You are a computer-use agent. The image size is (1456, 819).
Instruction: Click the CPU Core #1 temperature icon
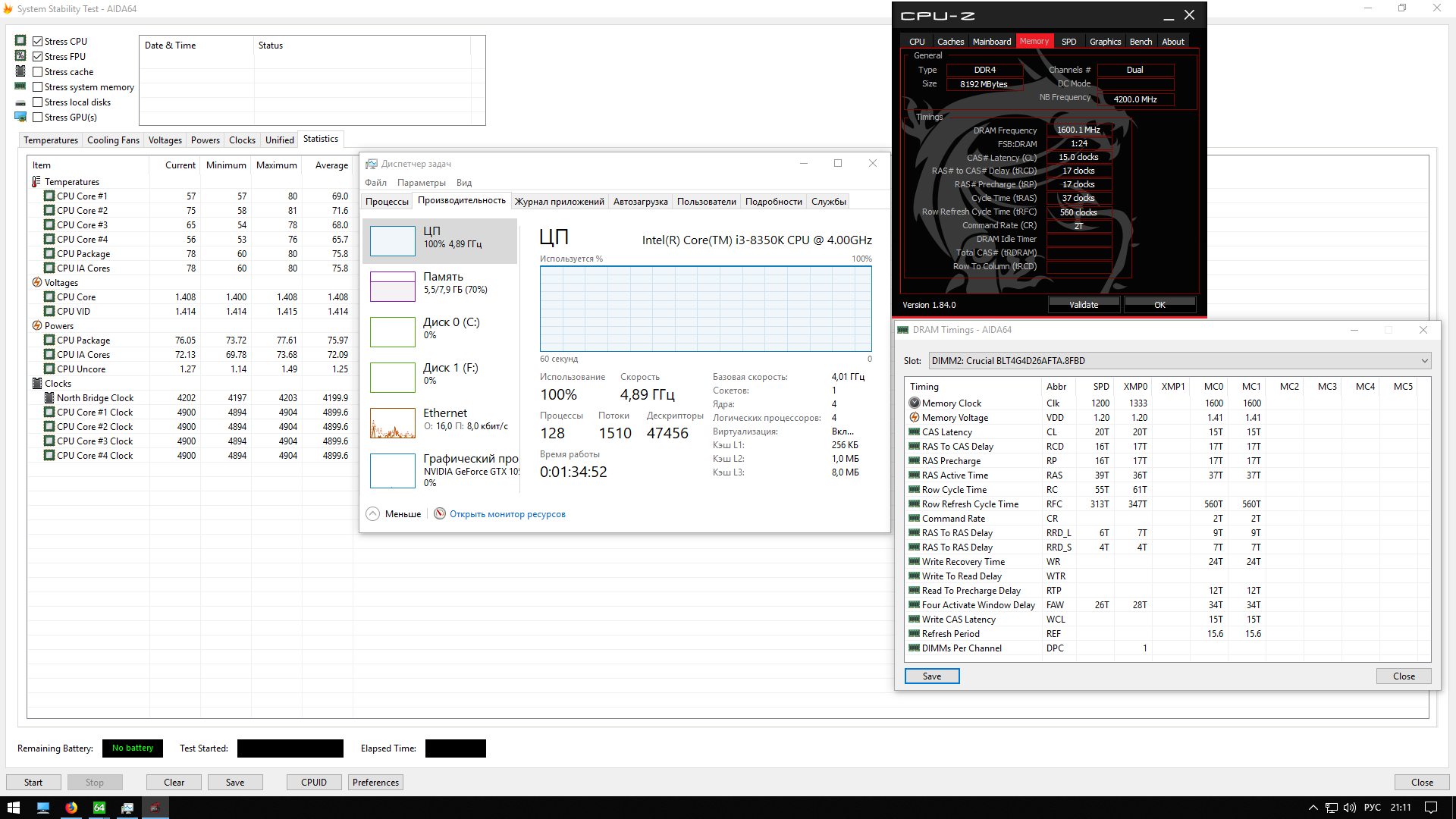click(x=49, y=196)
